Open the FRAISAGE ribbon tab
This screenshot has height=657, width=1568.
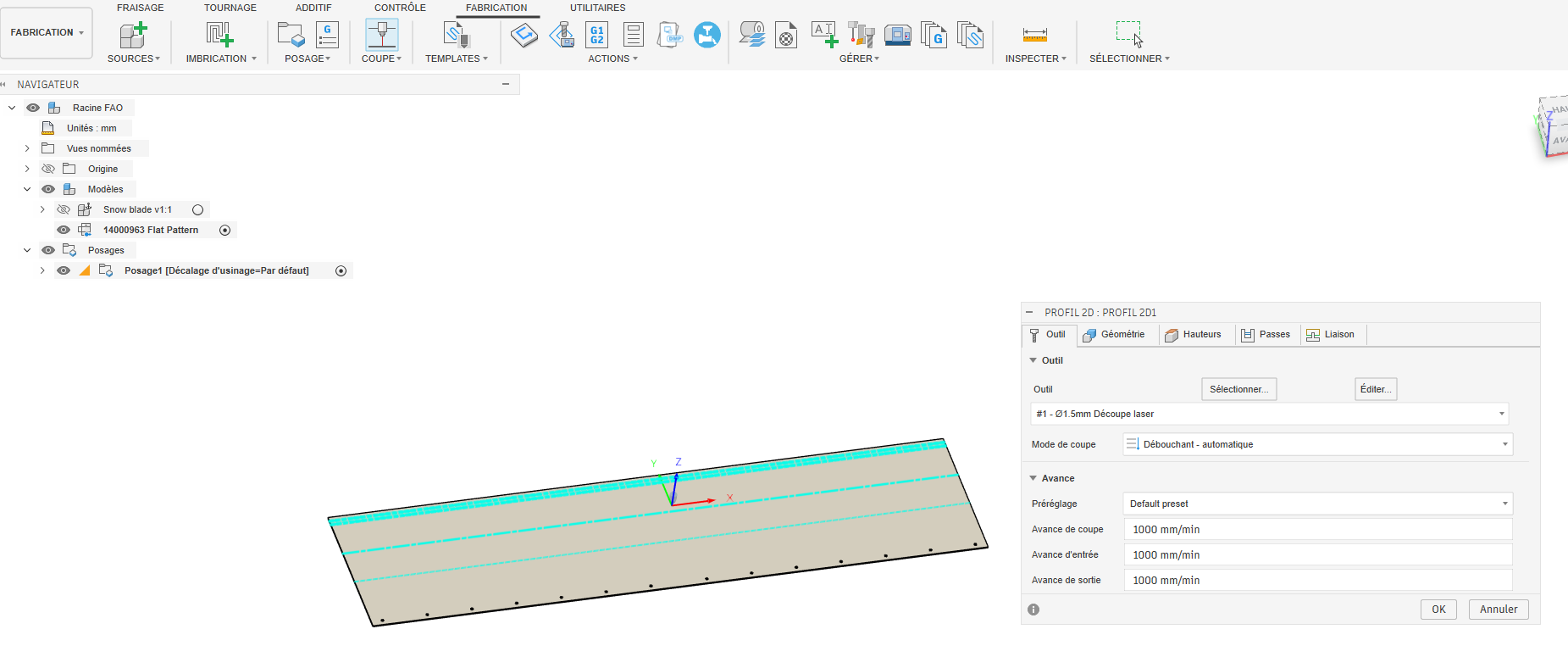(141, 8)
